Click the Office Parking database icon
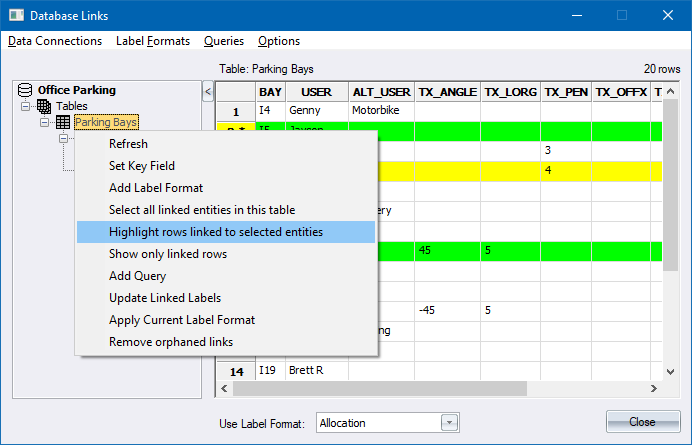 click(x=27, y=90)
